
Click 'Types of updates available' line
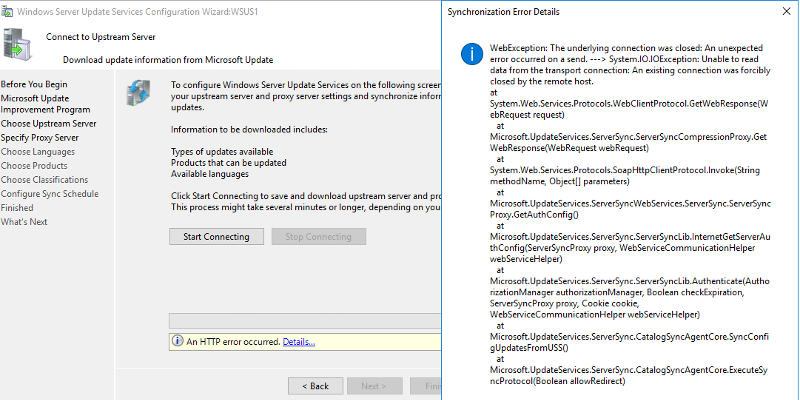222,152
